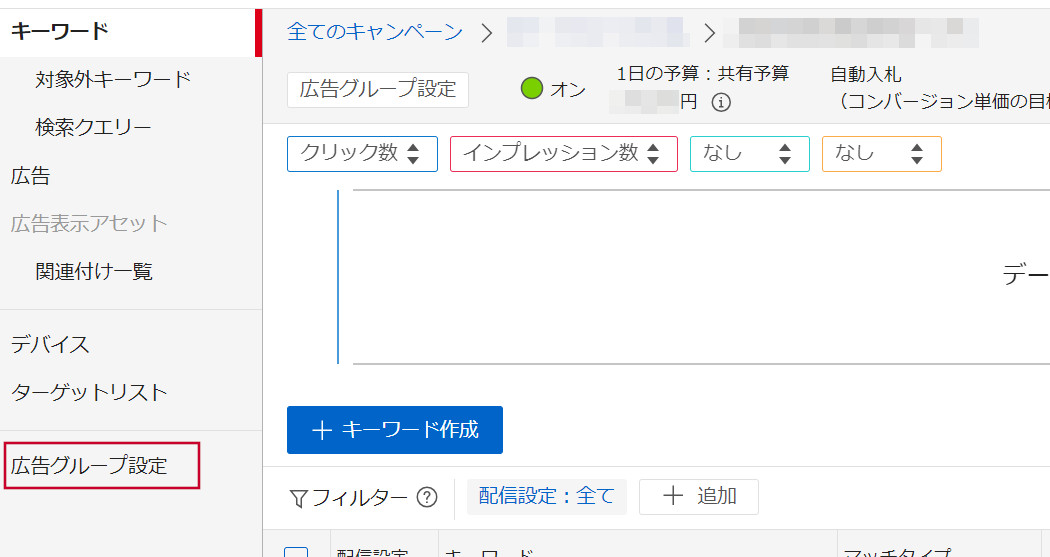Go to the 広告 sidebar item
This screenshot has height=557, width=1050.
pos(30,175)
